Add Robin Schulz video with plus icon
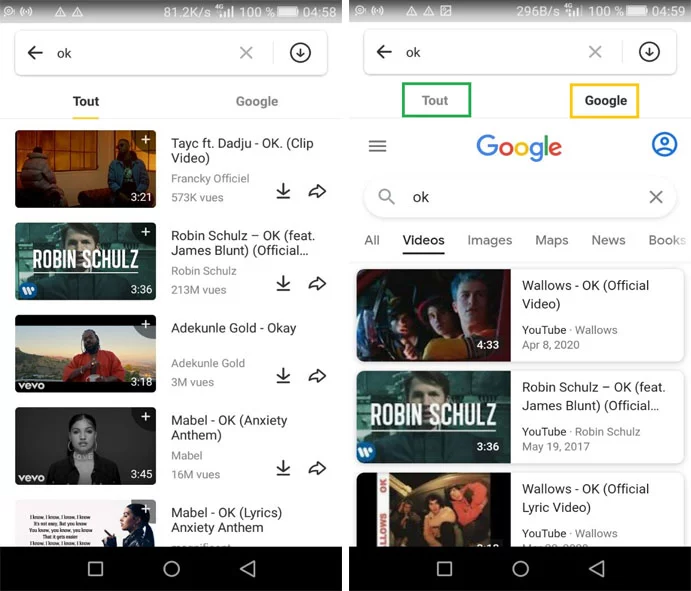 coord(145,232)
